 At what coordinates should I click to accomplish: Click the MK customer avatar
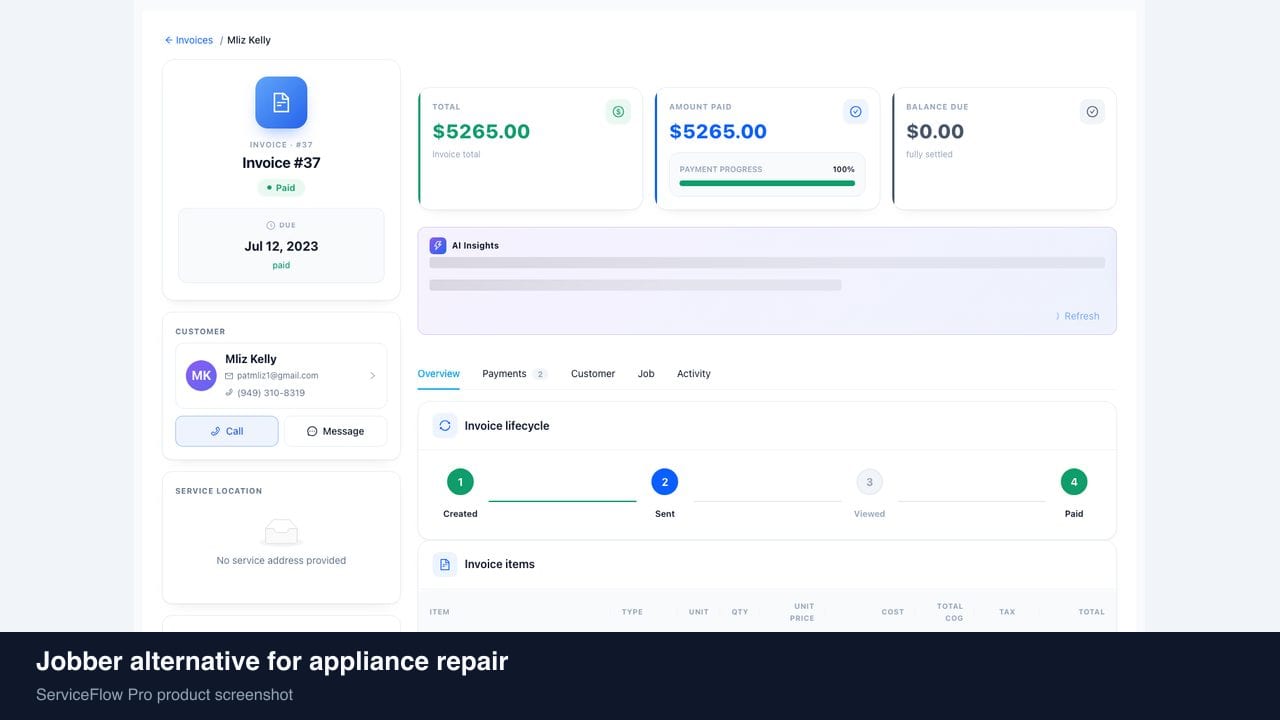[201, 376]
